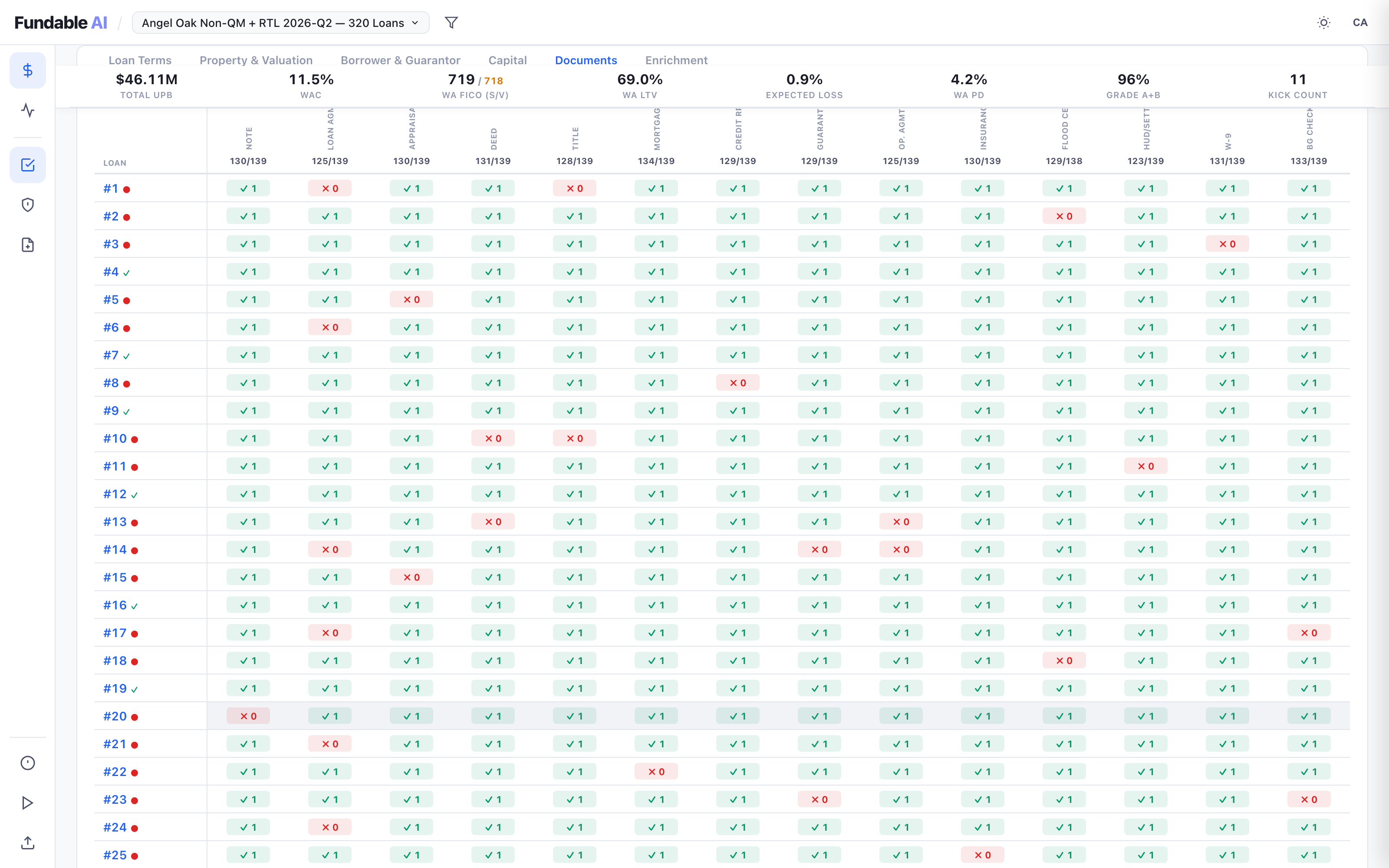Switch to the Loan Terms tab

coord(140,60)
